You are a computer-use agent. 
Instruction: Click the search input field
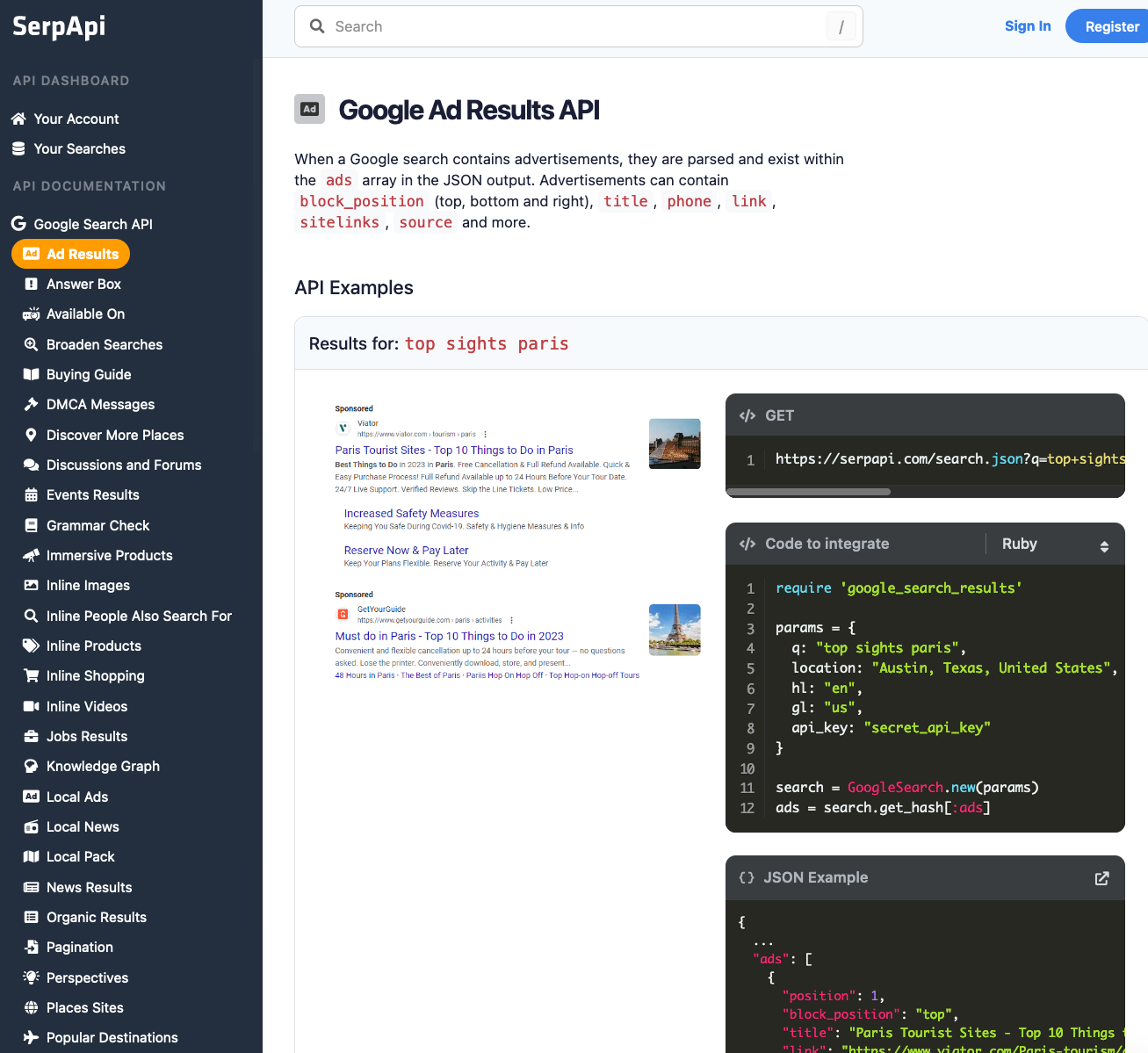tap(579, 26)
